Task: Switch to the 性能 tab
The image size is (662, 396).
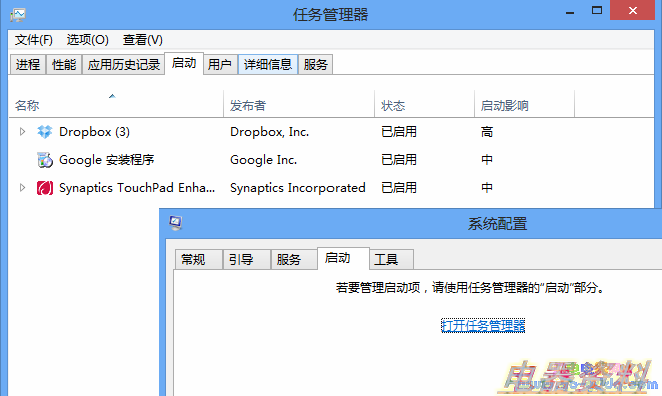Action: tap(64, 65)
